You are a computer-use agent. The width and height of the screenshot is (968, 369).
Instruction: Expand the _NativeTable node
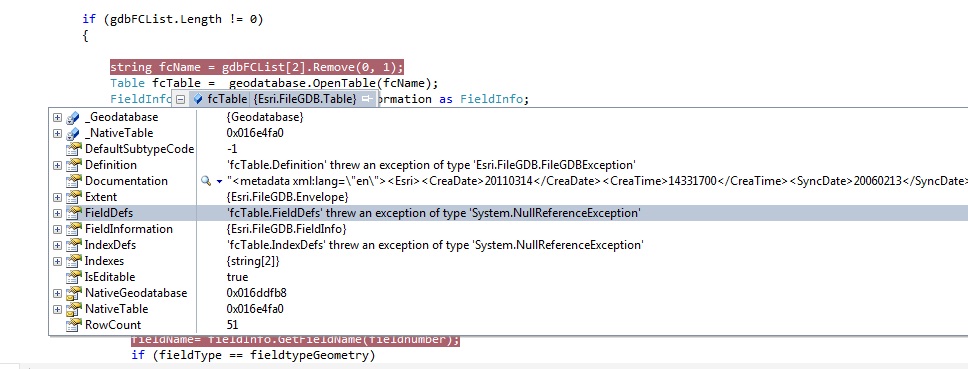coord(57,133)
